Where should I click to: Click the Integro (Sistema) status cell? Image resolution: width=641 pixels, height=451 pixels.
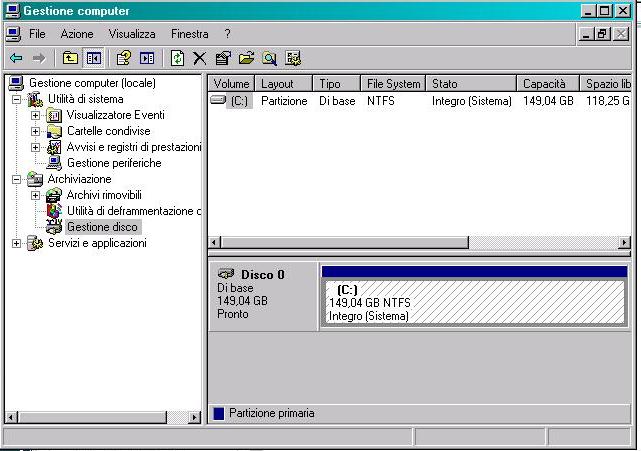pyautogui.click(x=472, y=101)
